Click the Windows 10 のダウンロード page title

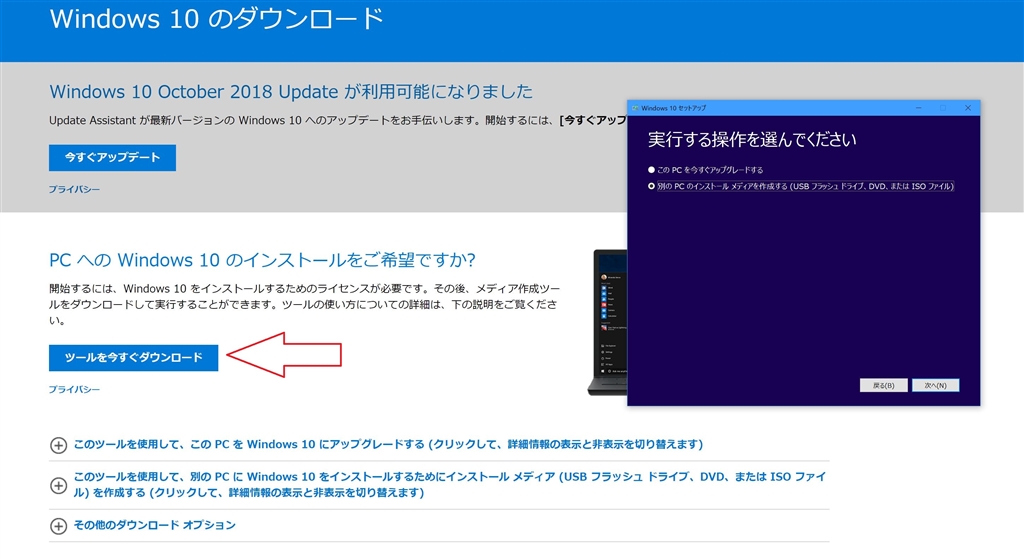tap(217, 19)
